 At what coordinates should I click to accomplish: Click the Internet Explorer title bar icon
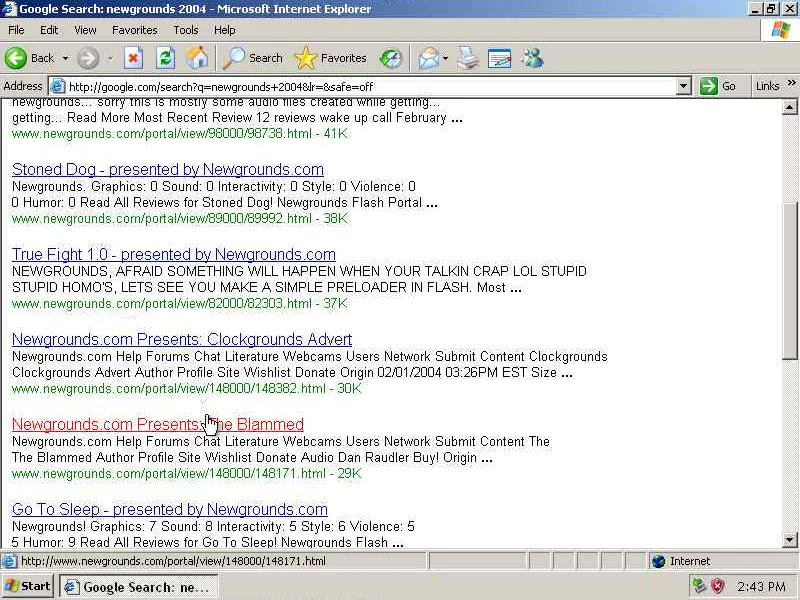[x=9, y=9]
